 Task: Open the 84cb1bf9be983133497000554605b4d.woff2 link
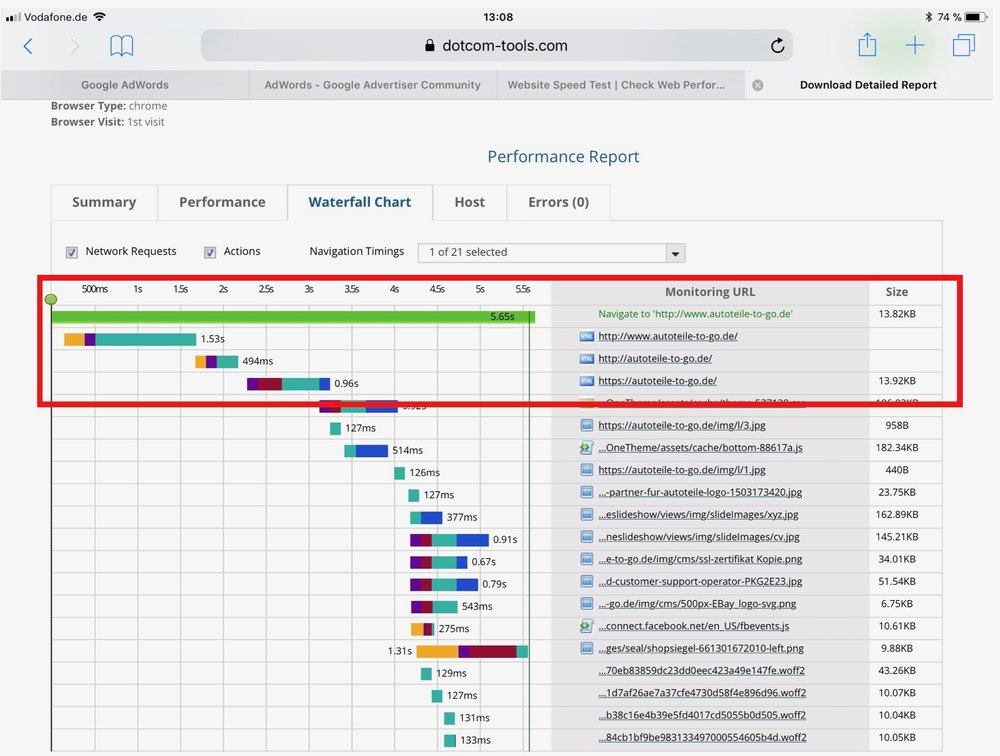702,737
